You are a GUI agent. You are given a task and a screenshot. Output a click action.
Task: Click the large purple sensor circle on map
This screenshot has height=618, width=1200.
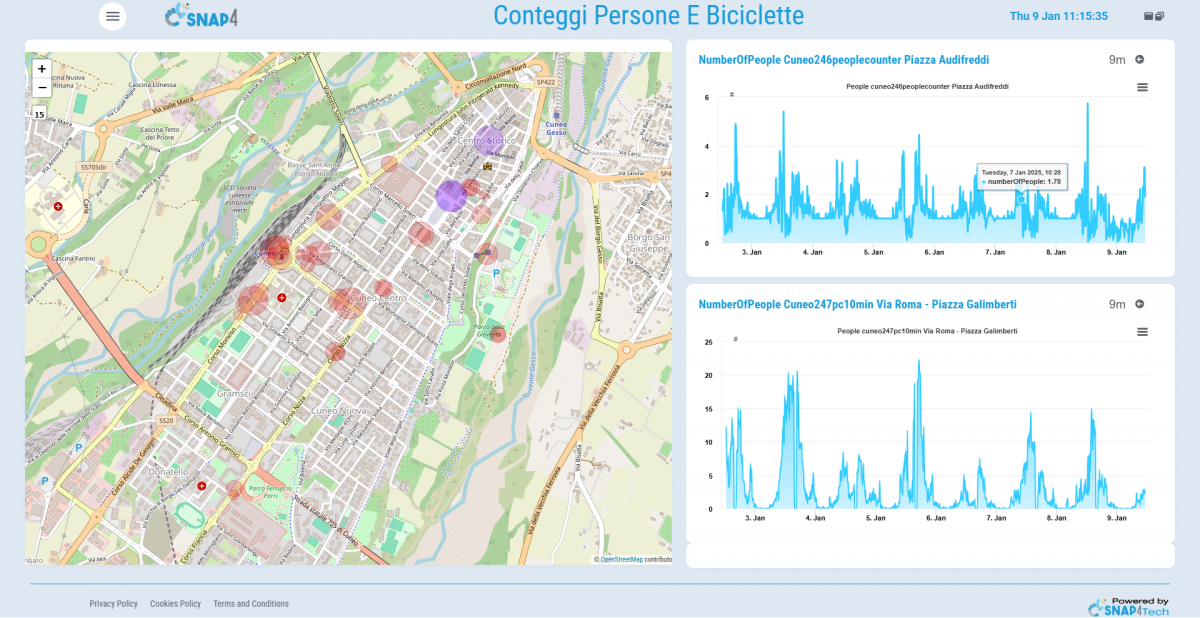click(451, 195)
